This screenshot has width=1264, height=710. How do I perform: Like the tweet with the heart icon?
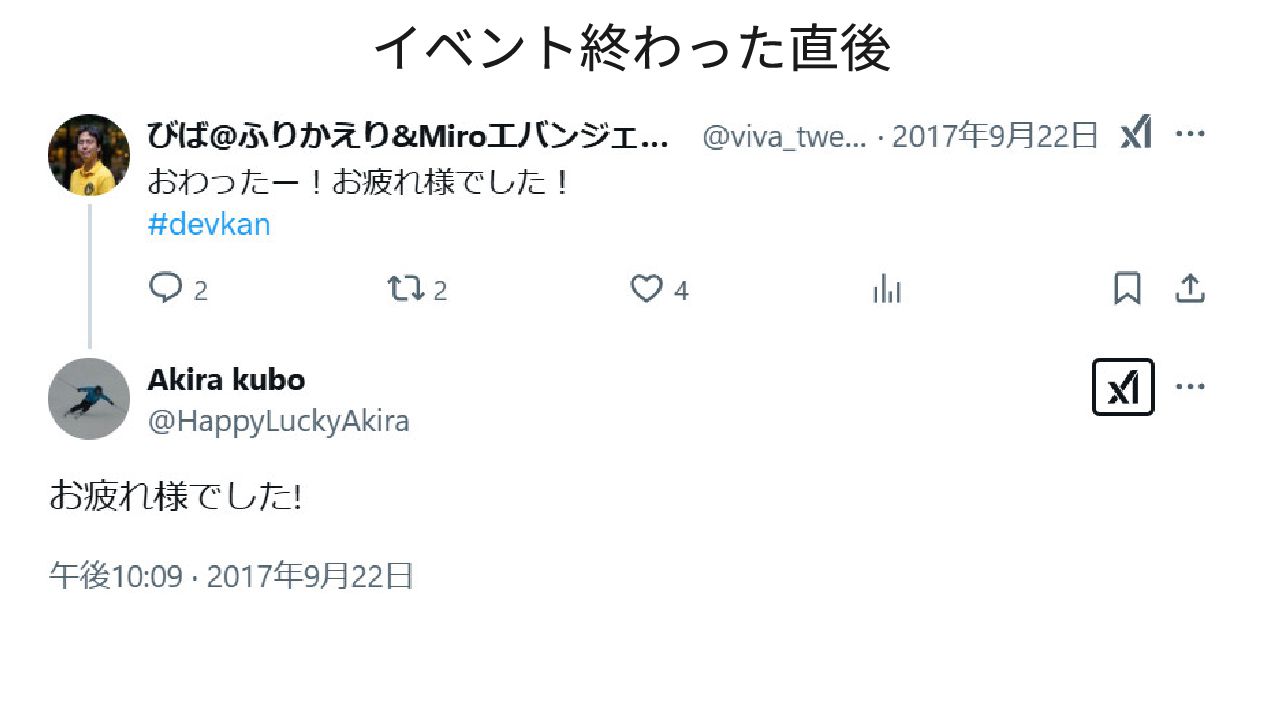647,289
